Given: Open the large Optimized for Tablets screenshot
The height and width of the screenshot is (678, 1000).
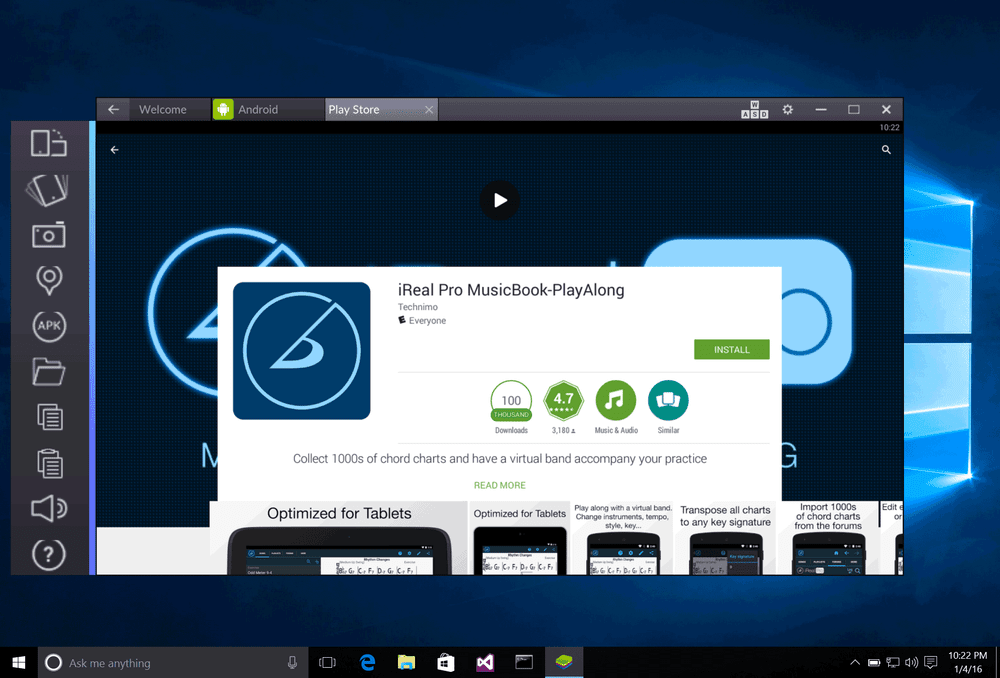Looking at the screenshot, I should pyautogui.click(x=339, y=538).
